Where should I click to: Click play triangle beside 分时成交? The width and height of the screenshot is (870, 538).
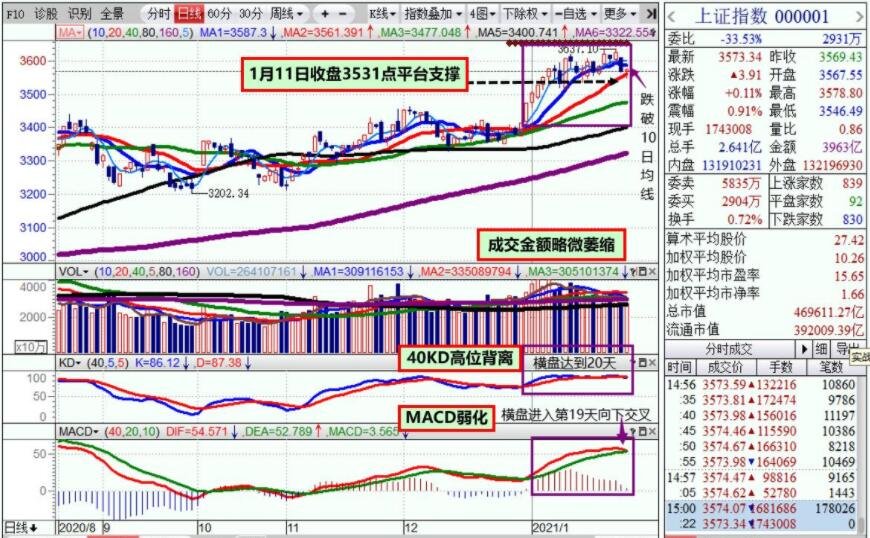804,349
